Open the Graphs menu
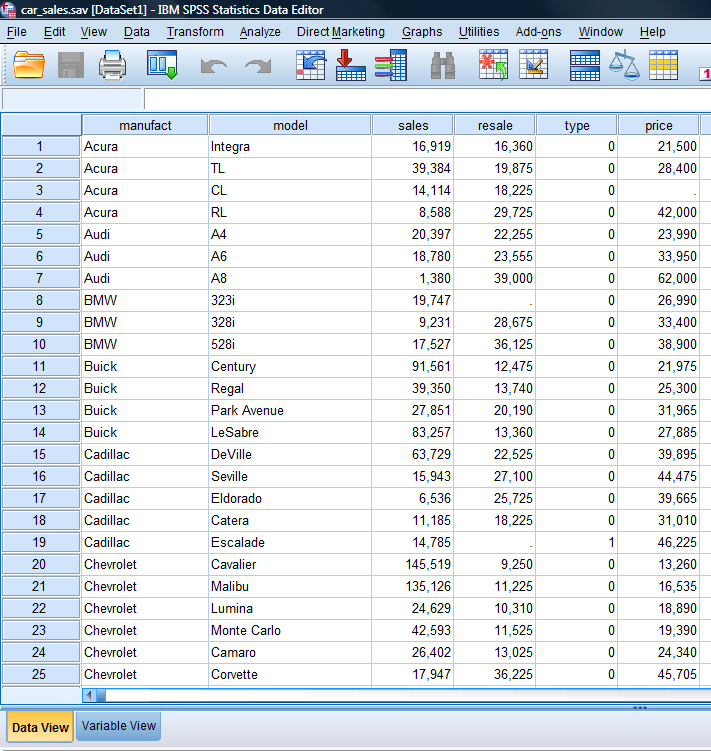 (422, 32)
